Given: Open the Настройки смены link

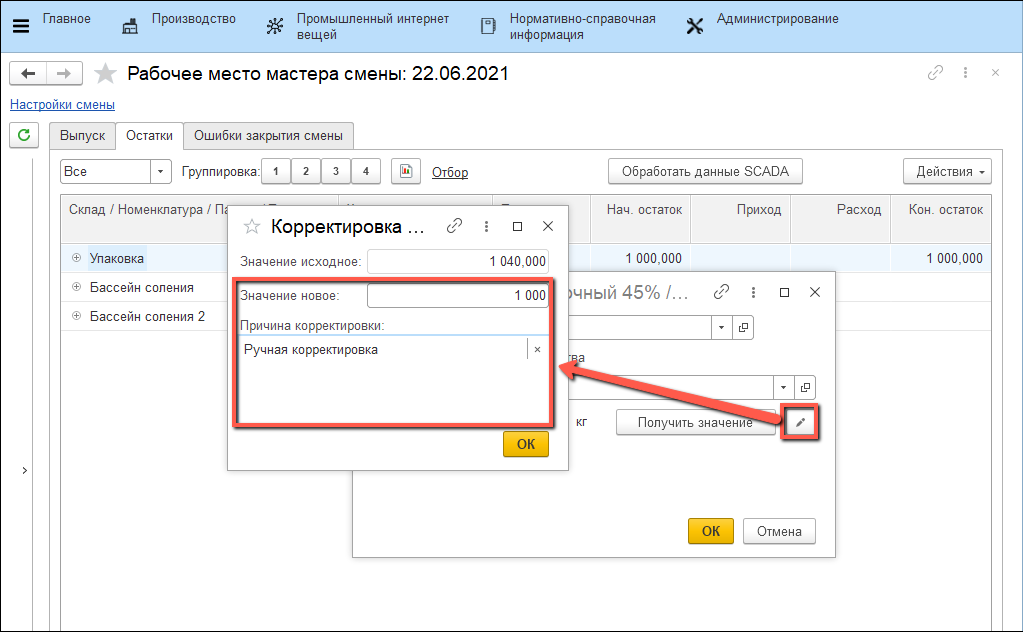Looking at the screenshot, I should (x=62, y=104).
